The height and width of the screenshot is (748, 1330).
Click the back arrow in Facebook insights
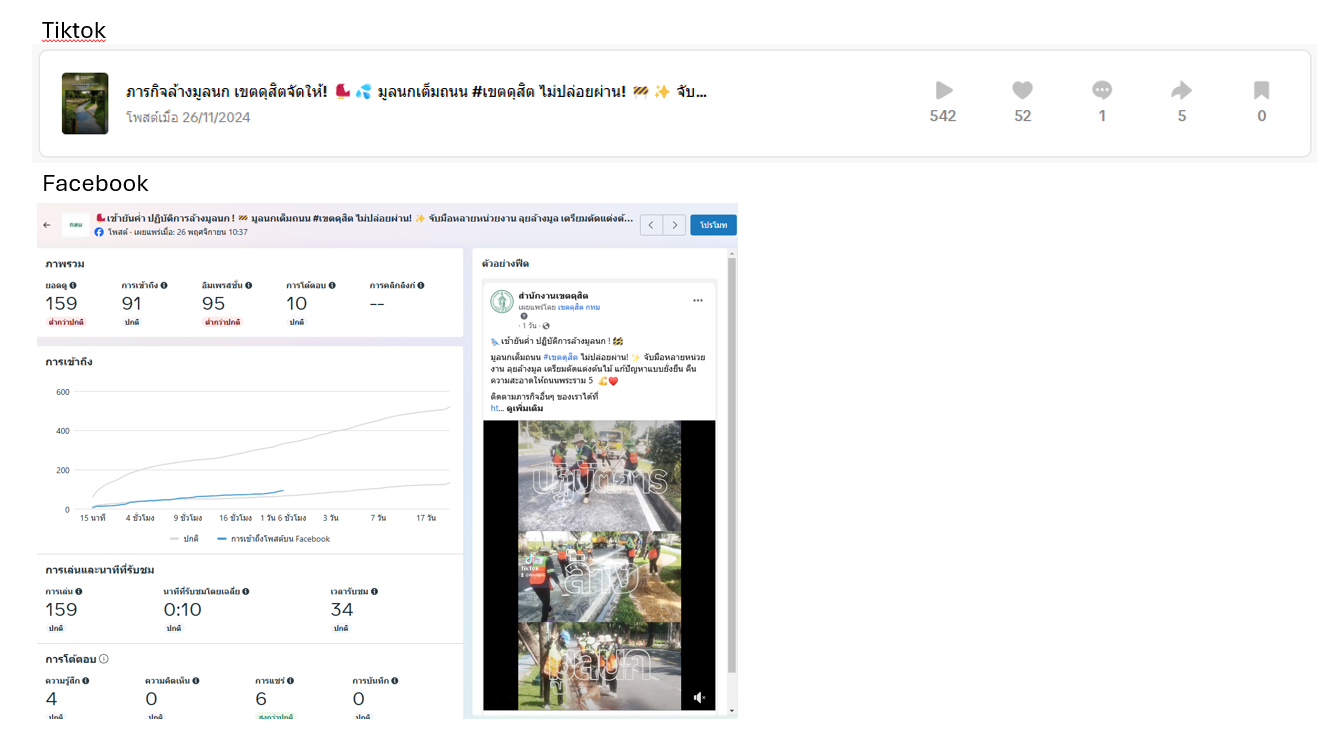[47, 225]
